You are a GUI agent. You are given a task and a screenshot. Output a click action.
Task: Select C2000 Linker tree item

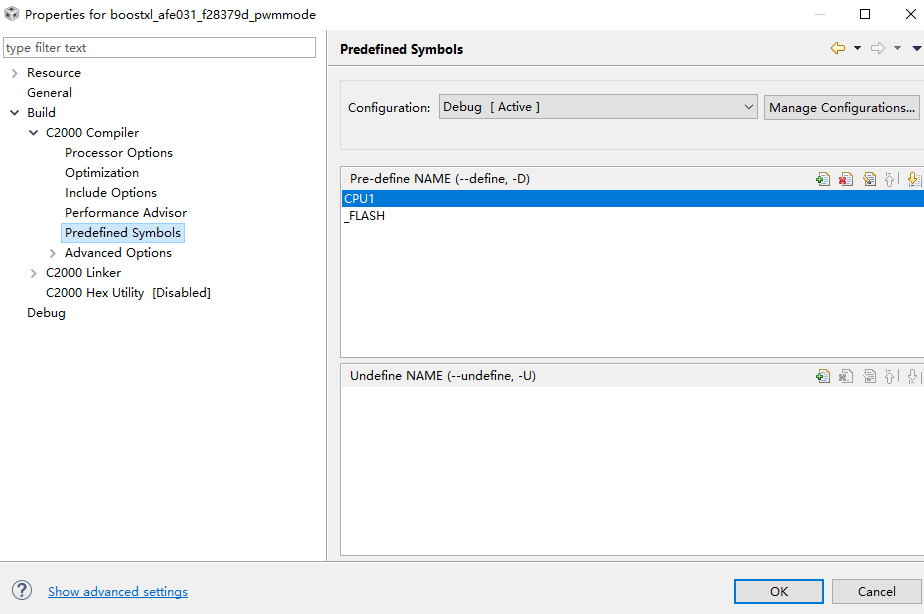coord(83,273)
